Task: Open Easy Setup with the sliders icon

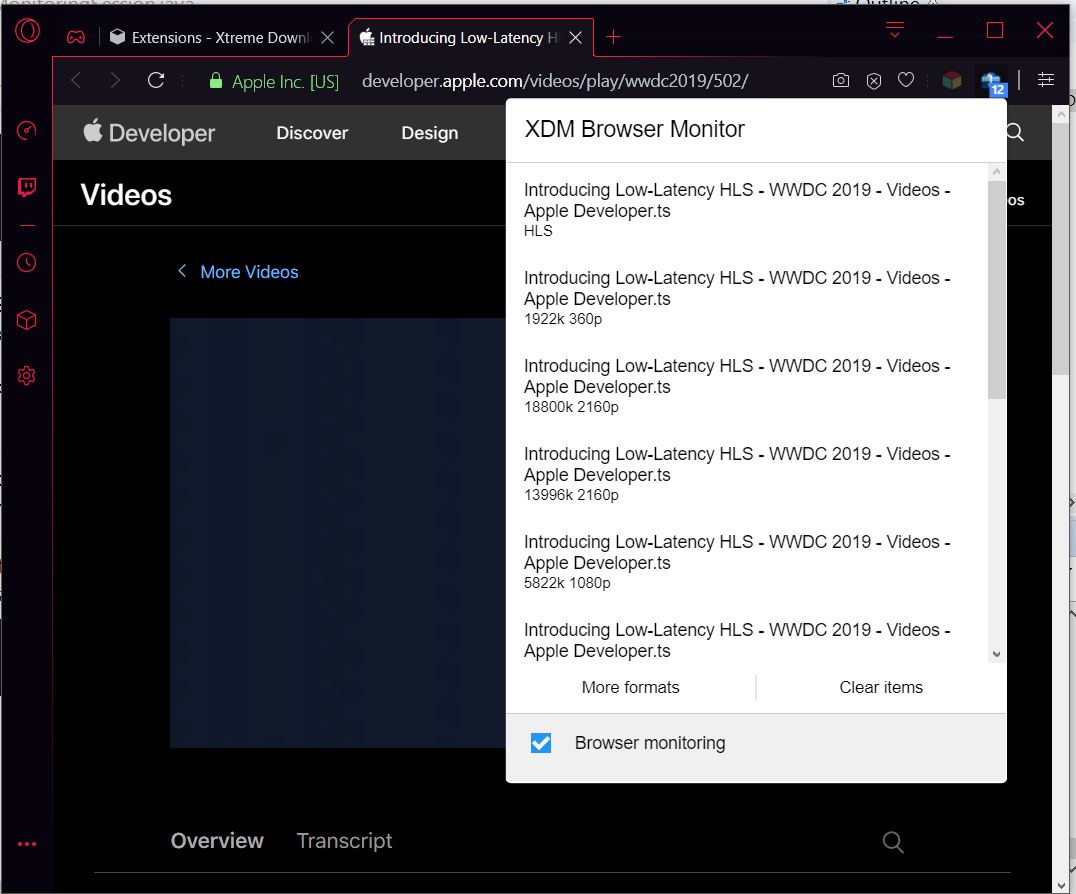Action: click(1046, 80)
